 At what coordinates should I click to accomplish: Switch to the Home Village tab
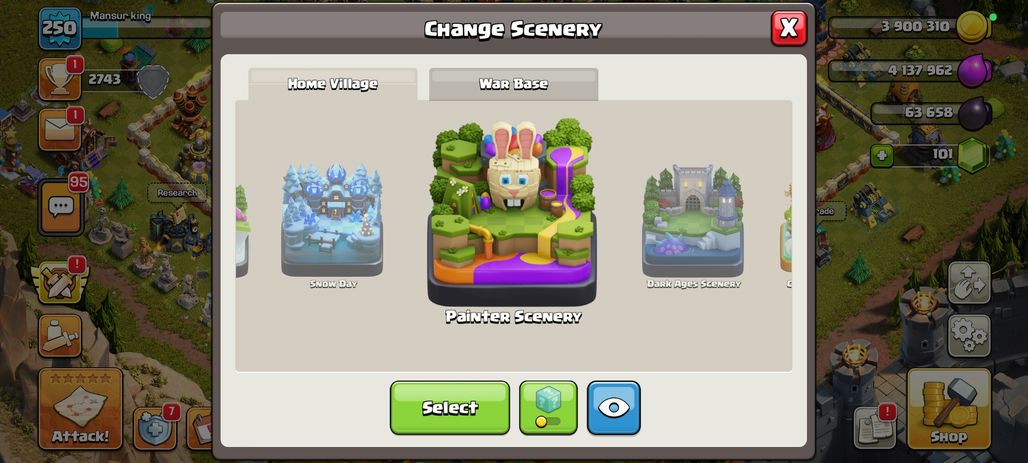tap(332, 84)
